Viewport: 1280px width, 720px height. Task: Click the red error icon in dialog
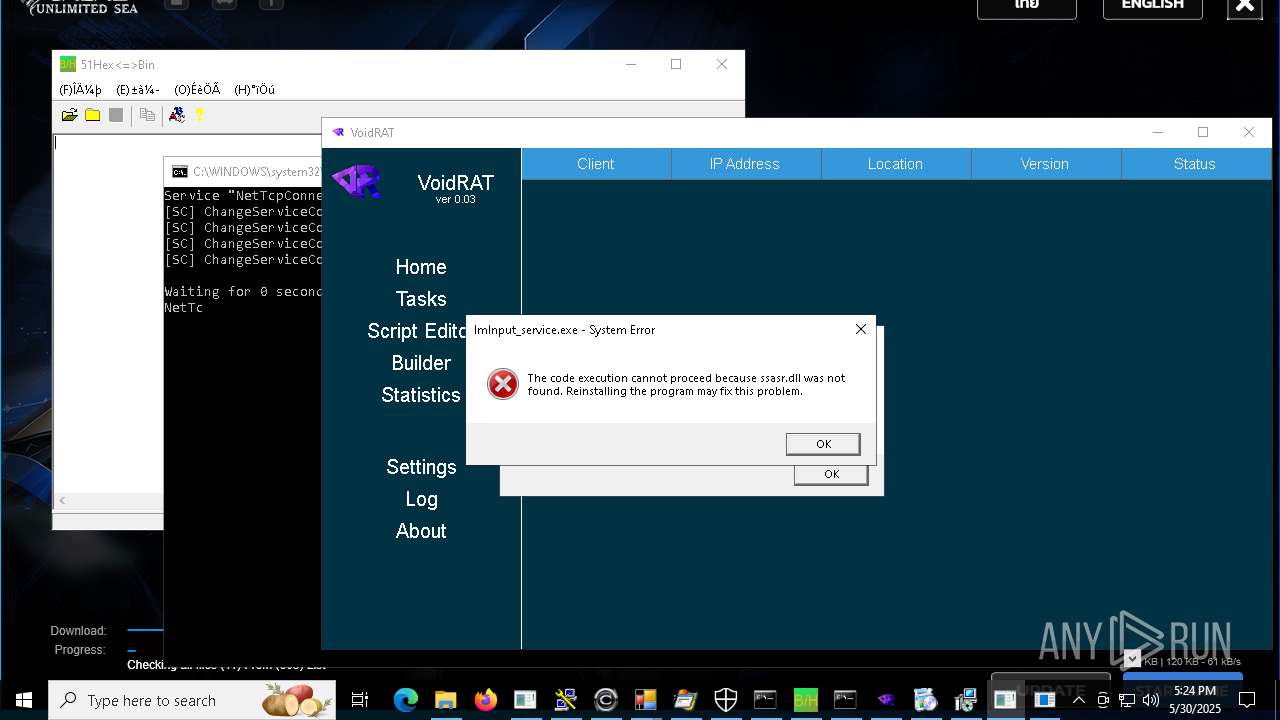[503, 384]
